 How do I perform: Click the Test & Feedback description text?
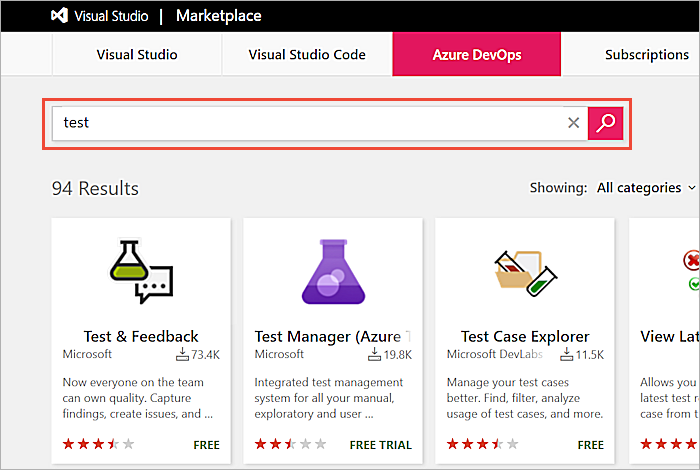pyautogui.click(x=138, y=398)
